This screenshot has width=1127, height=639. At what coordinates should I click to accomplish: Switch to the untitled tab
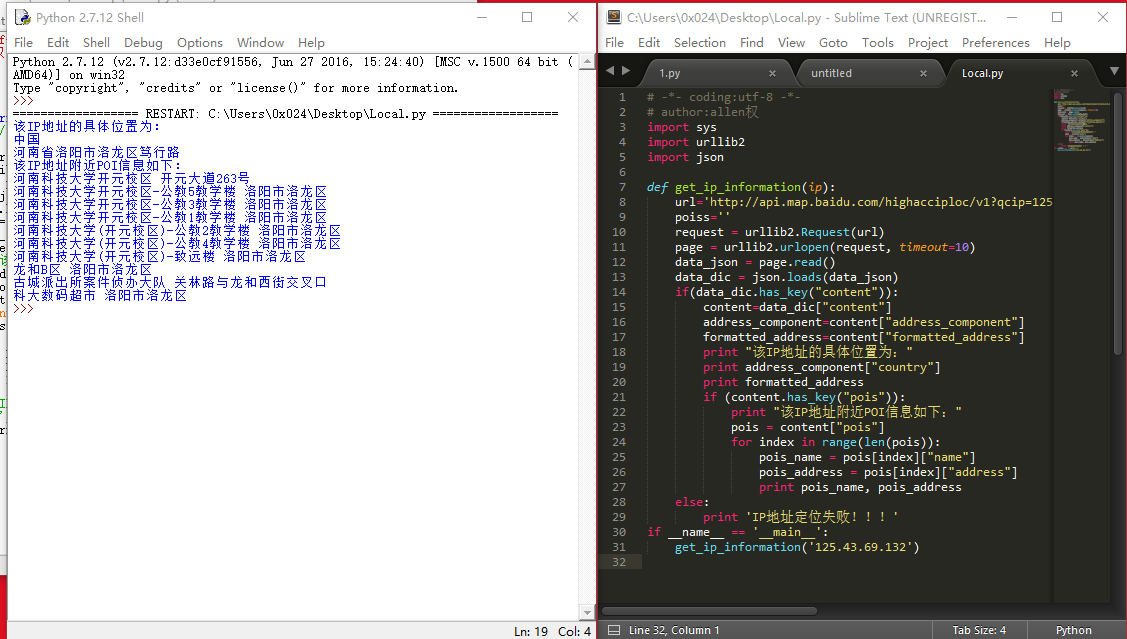(832, 73)
